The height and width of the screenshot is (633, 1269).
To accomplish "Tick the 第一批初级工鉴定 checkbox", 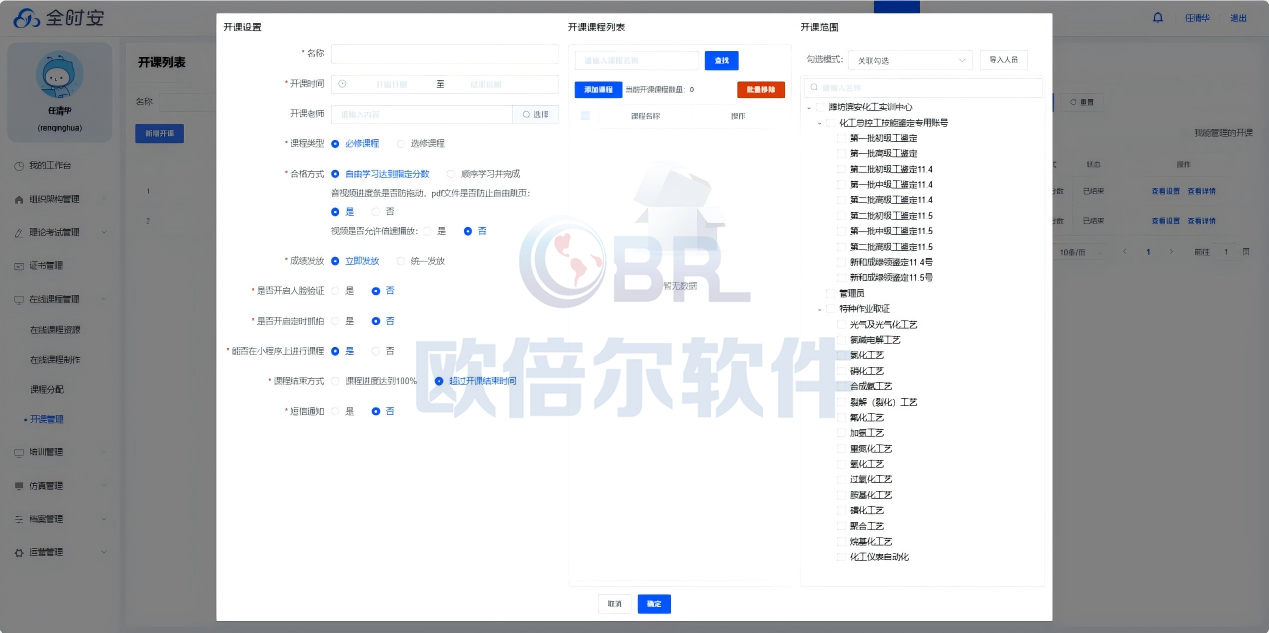I will click(x=841, y=138).
